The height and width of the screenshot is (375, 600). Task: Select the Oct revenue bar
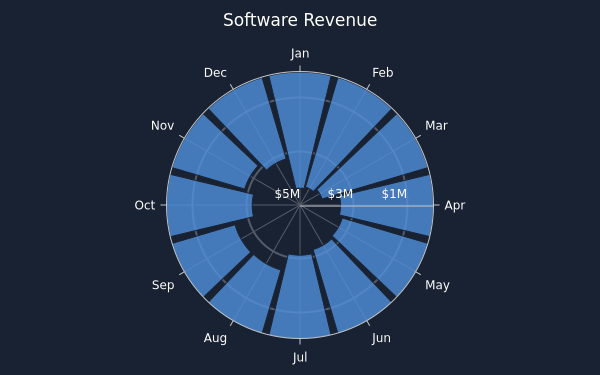click(x=210, y=205)
